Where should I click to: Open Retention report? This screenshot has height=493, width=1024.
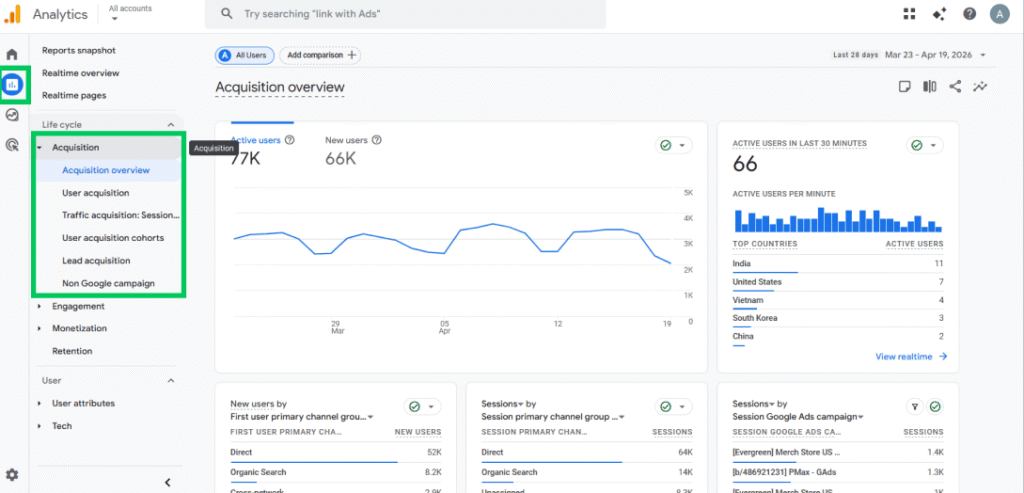coord(72,351)
